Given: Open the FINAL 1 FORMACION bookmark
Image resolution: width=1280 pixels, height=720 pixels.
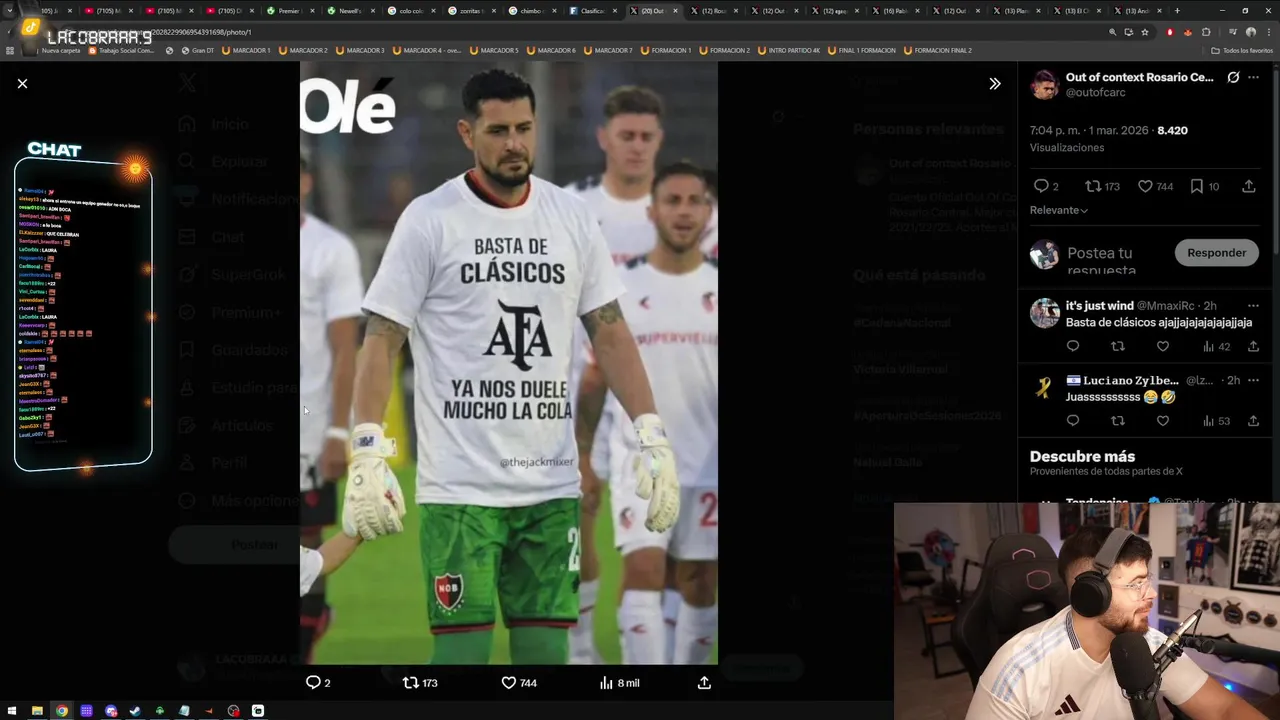Looking at the screenshot, I should pos(861,50).
